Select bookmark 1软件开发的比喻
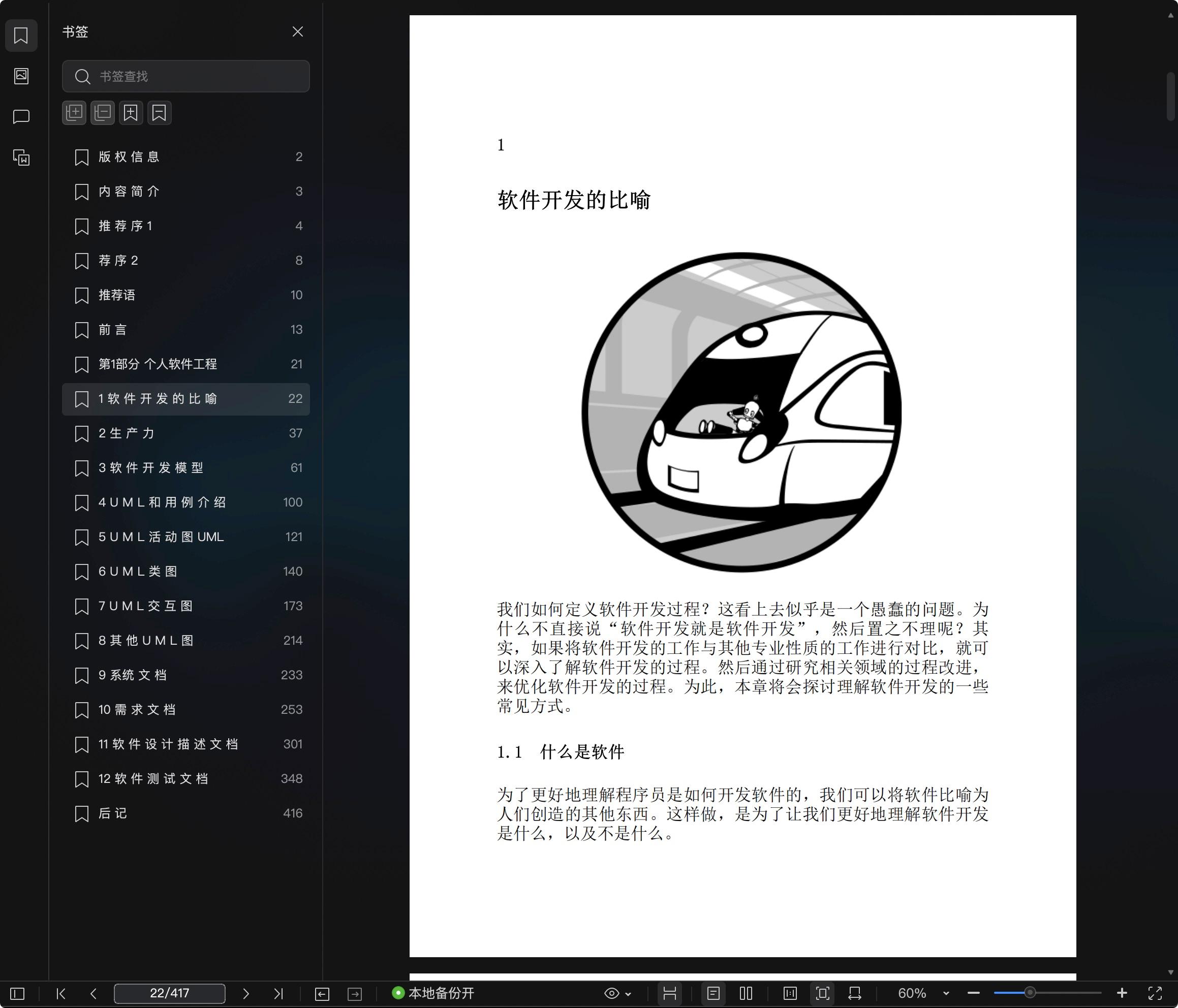 (186, 399)
